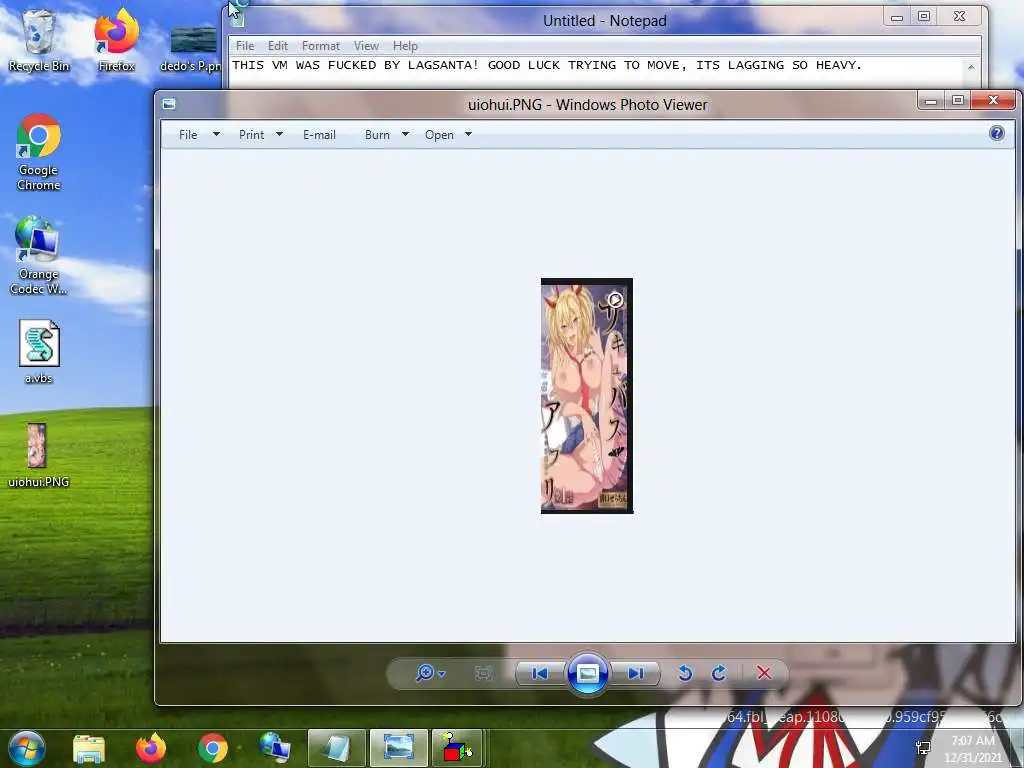Open the Windows Start menu
This screenshot has height=768, width=1024.
tap(26, 748)
